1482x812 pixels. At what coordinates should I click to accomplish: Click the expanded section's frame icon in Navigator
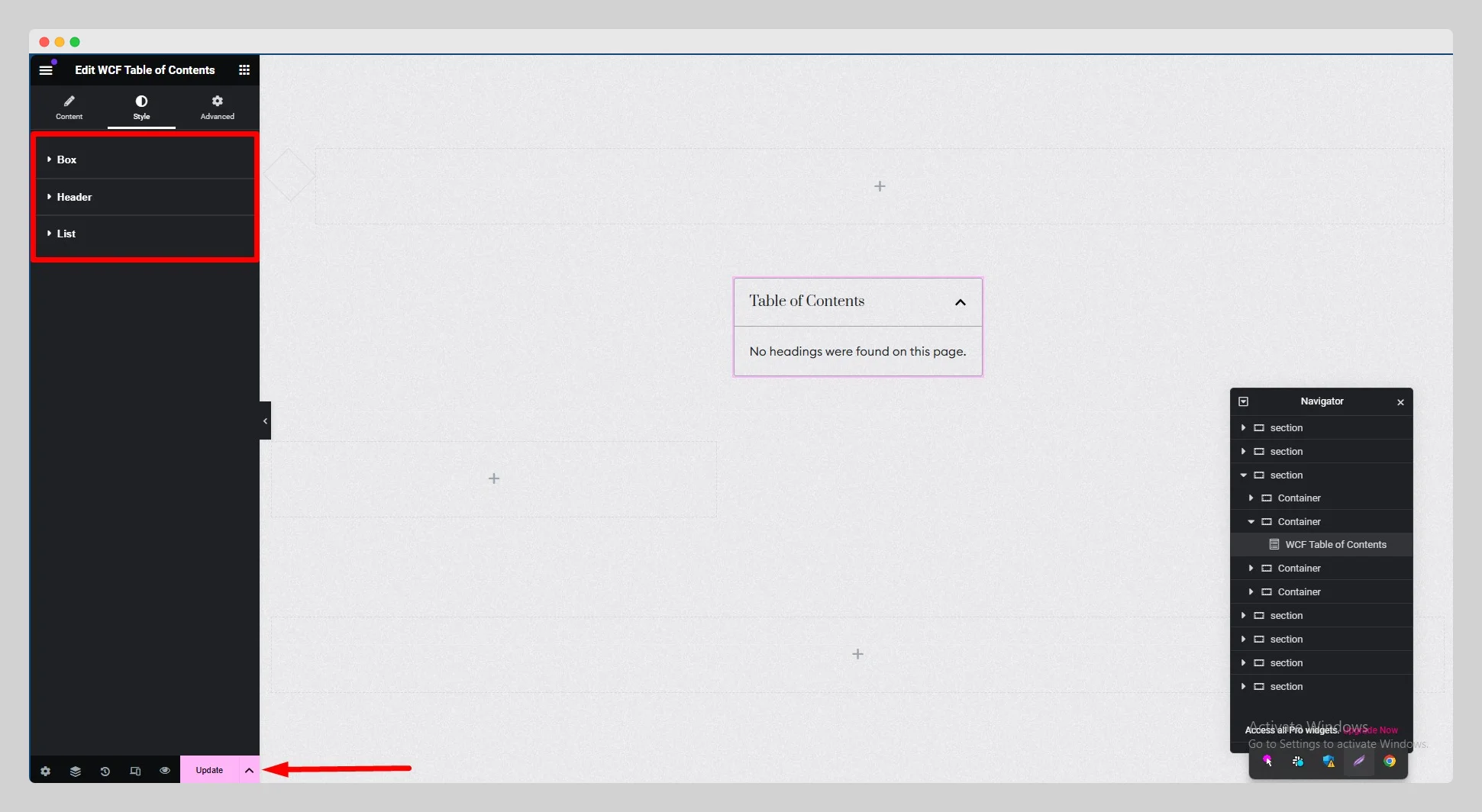[1259, 475]
